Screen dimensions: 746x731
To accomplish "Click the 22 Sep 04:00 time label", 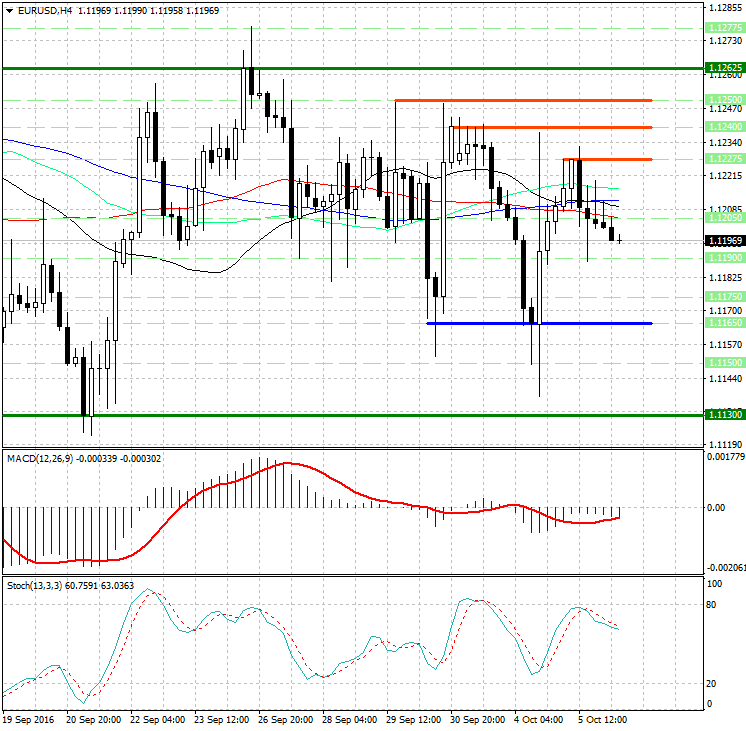I will [157, 720].
